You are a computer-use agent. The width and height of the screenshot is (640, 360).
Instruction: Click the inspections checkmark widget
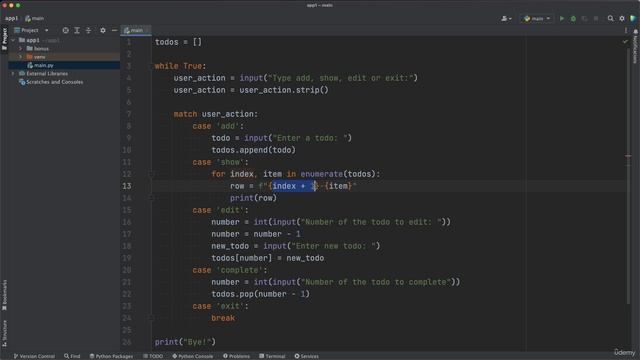click(x=625, y=42)
